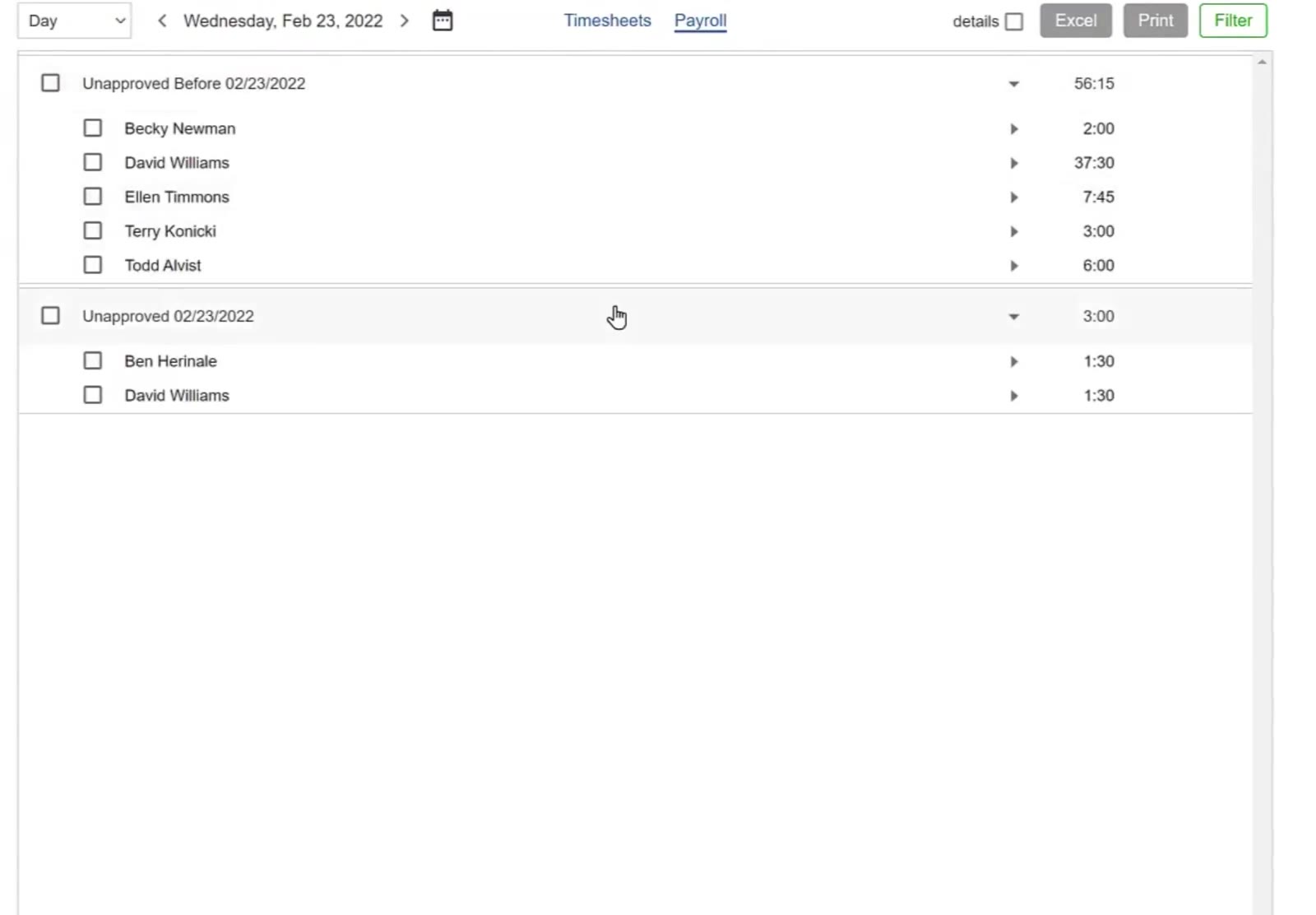Image resolution: width=1316 pixels, height=915 pixels.
Task: Click the Print button
Action: pyautogui.click(x=1156, y=21)
